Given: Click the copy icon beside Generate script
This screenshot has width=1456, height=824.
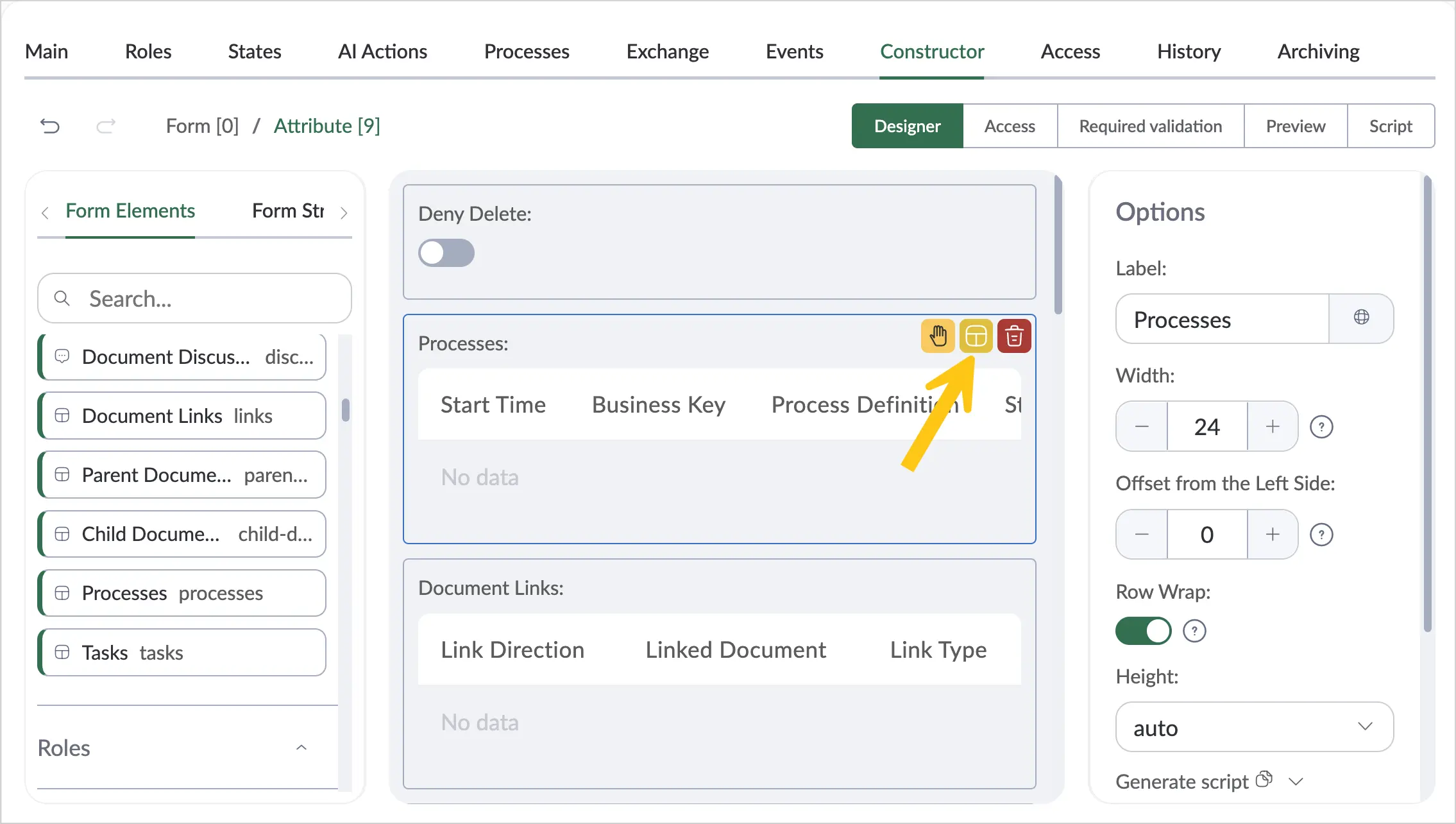Looking at the screenshot, I should click(x=1264, y=779).
